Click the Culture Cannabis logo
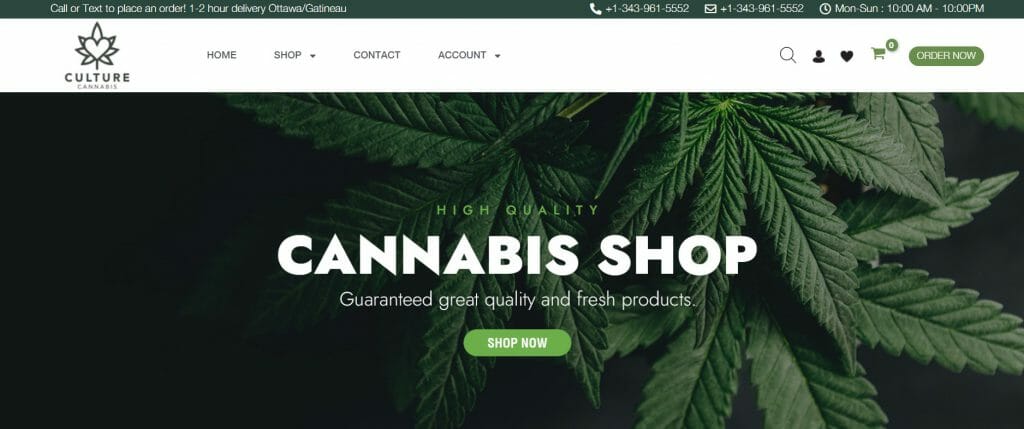This screenshot has width=1024, height=429. click(x=97, y=56)
